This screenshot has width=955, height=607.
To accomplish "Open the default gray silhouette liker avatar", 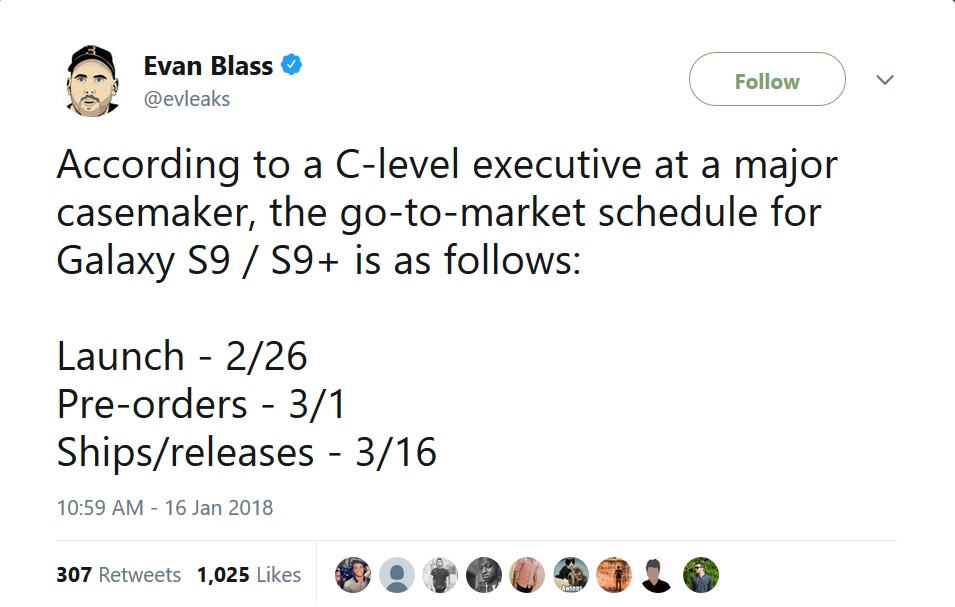I will coord(396,575).
